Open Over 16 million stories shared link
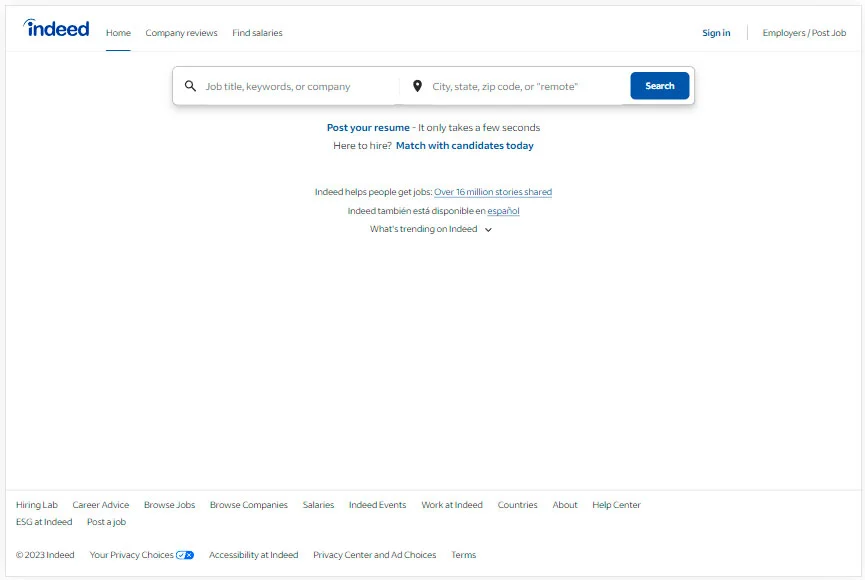This screenshot has height=580, width=865. click(x=493, y=192)
